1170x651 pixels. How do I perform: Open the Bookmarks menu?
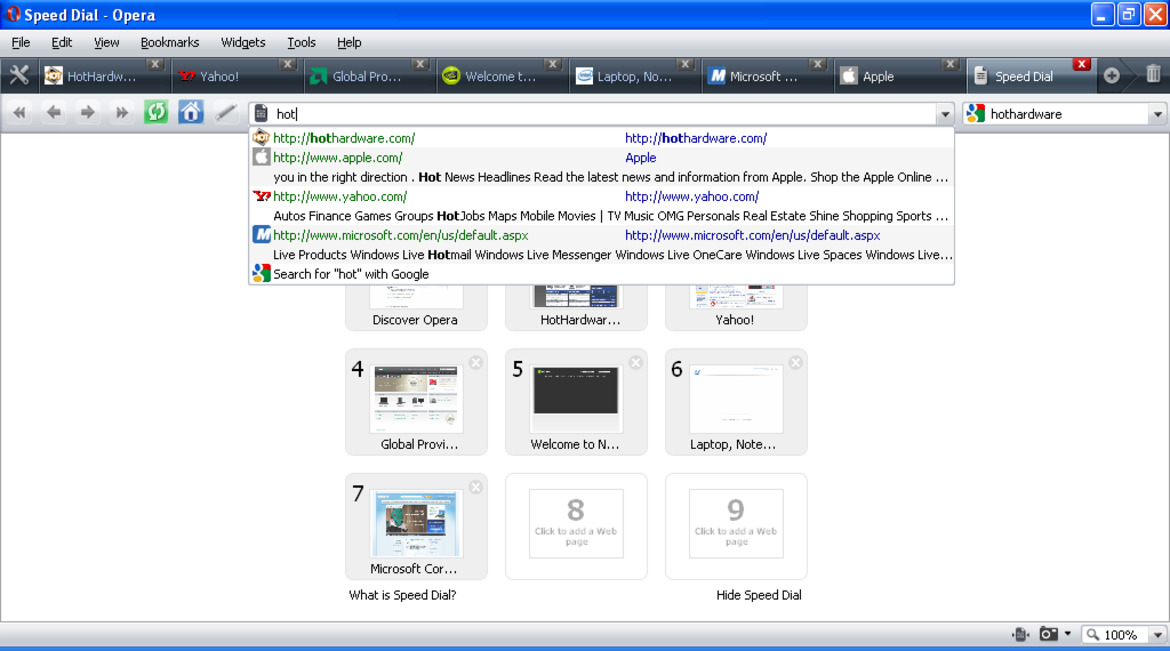click(169, 43)
